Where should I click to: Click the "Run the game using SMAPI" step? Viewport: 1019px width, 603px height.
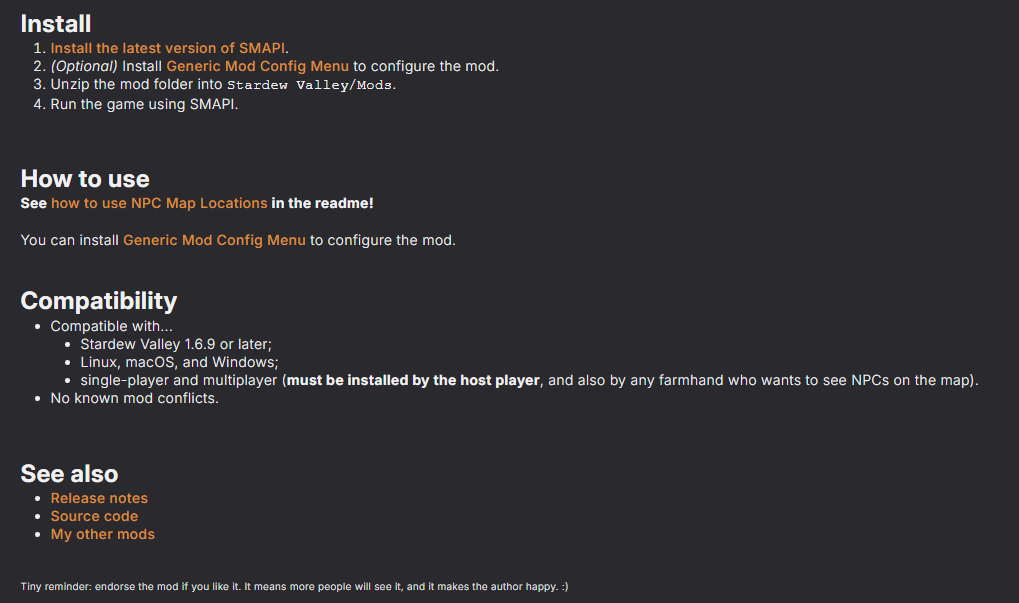coord(144,103)
